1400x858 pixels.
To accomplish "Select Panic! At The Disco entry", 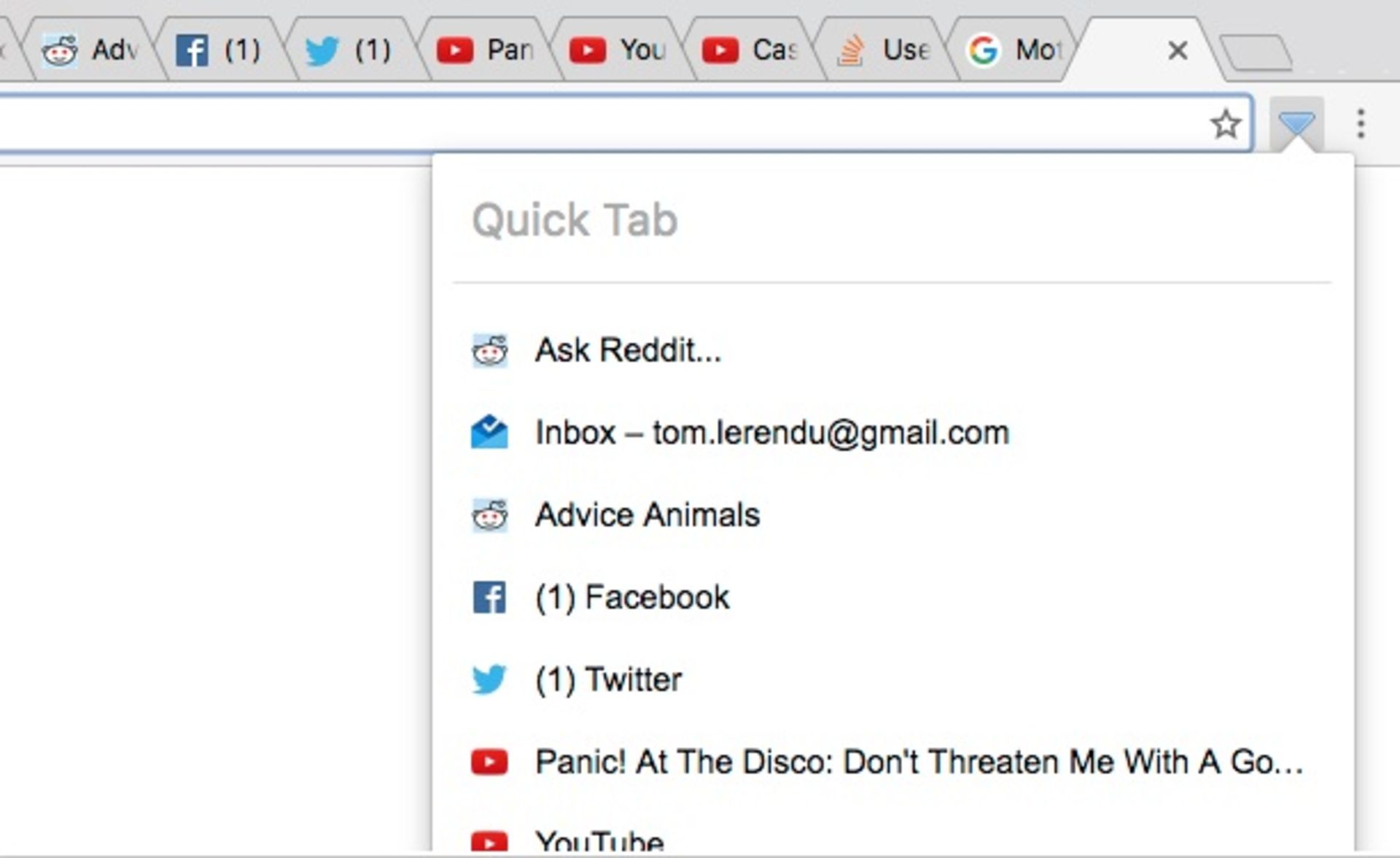I will point(892,762).
